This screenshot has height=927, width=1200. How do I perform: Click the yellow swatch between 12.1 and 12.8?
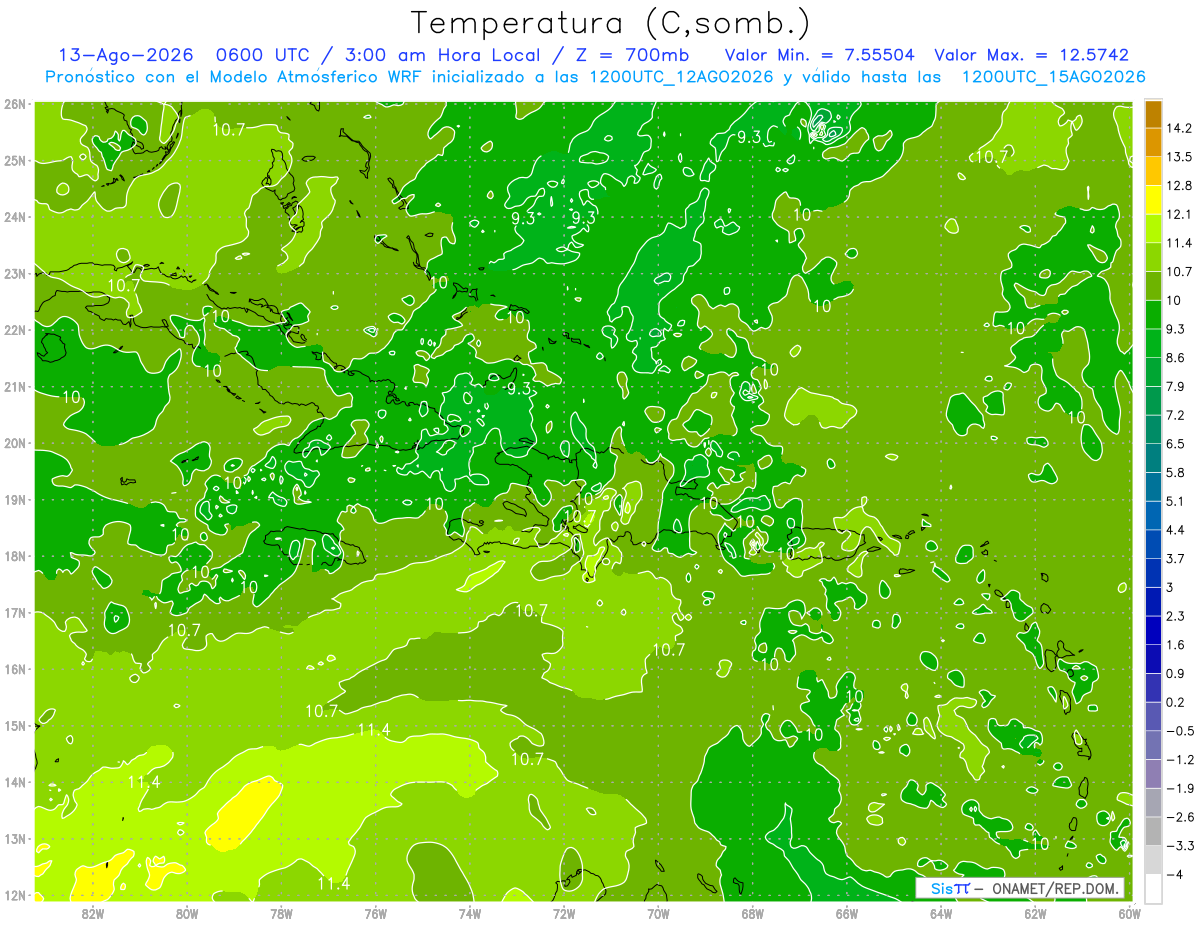1153,200
